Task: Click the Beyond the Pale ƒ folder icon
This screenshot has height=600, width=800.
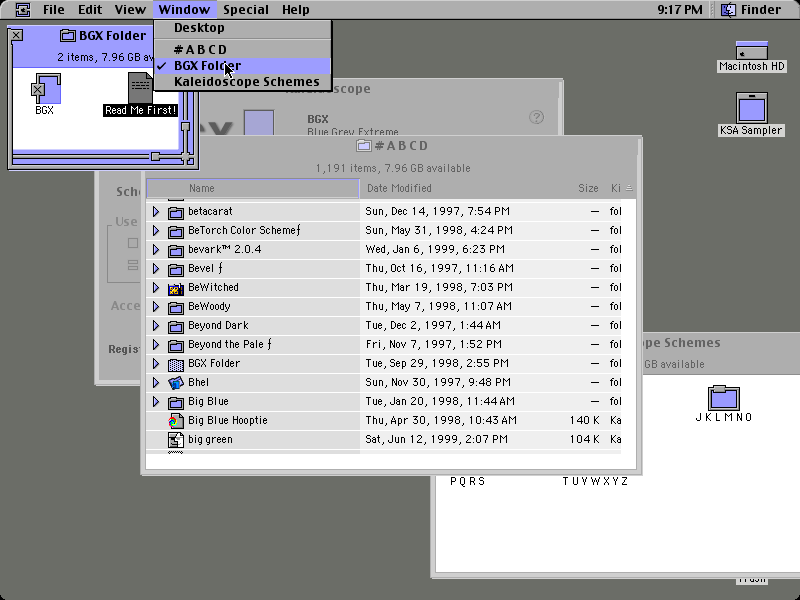Action: (176, 345)
